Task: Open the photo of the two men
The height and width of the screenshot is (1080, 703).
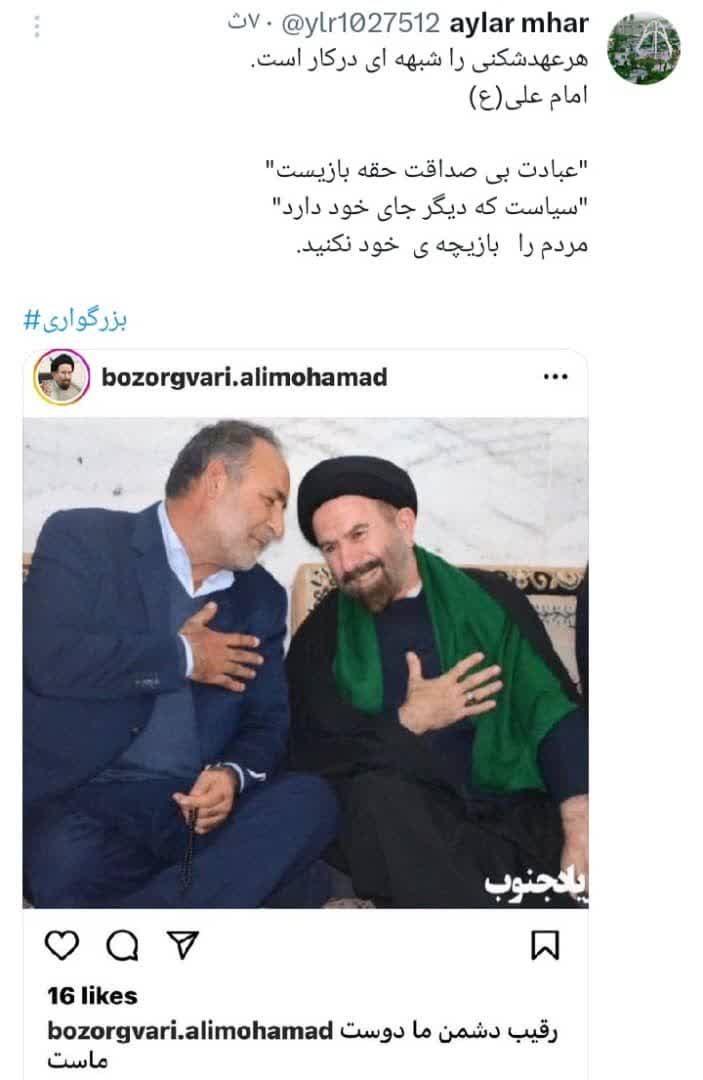Action: coord(306,663)
